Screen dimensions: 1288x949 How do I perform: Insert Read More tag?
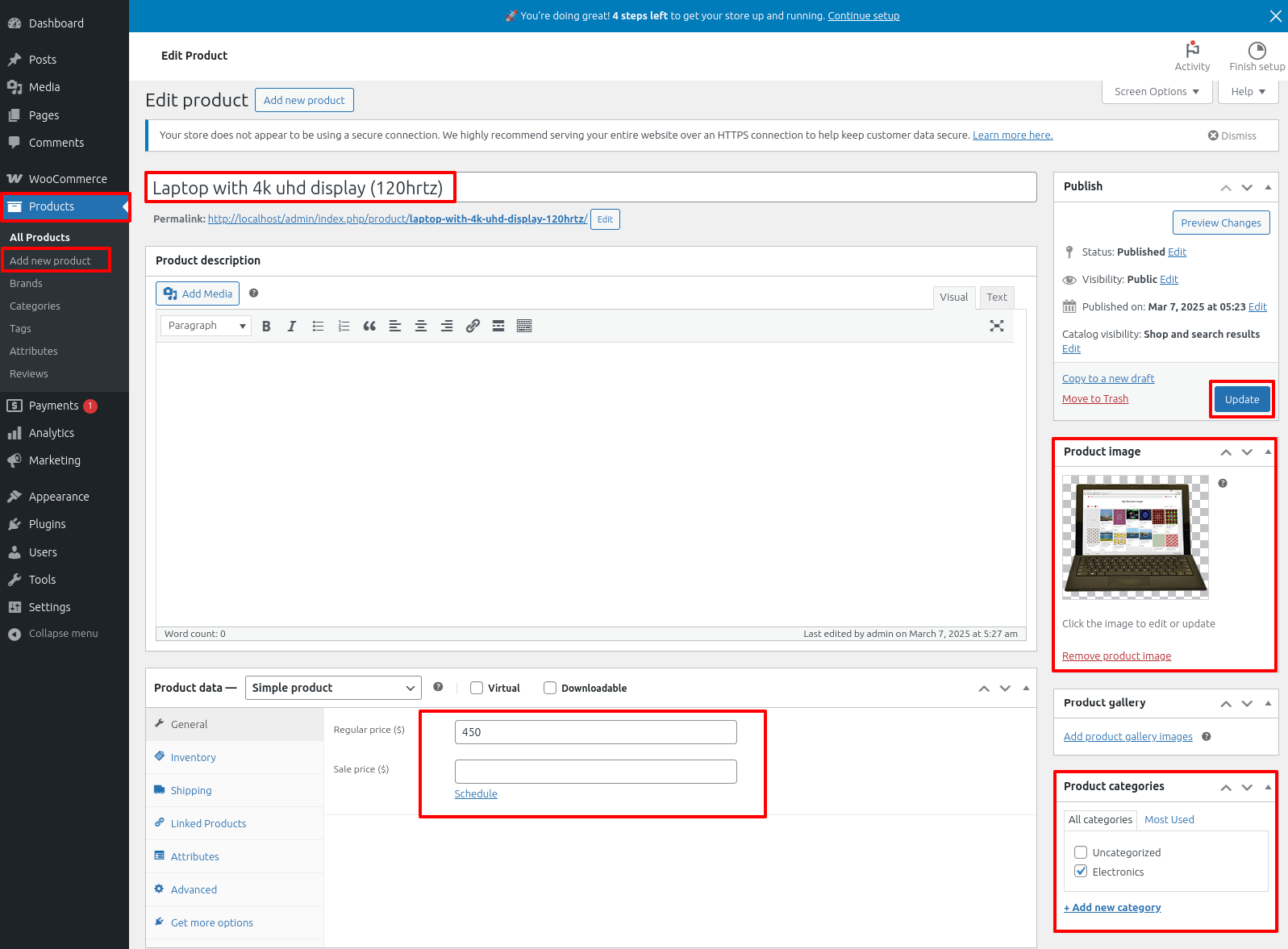coord(498,326)
